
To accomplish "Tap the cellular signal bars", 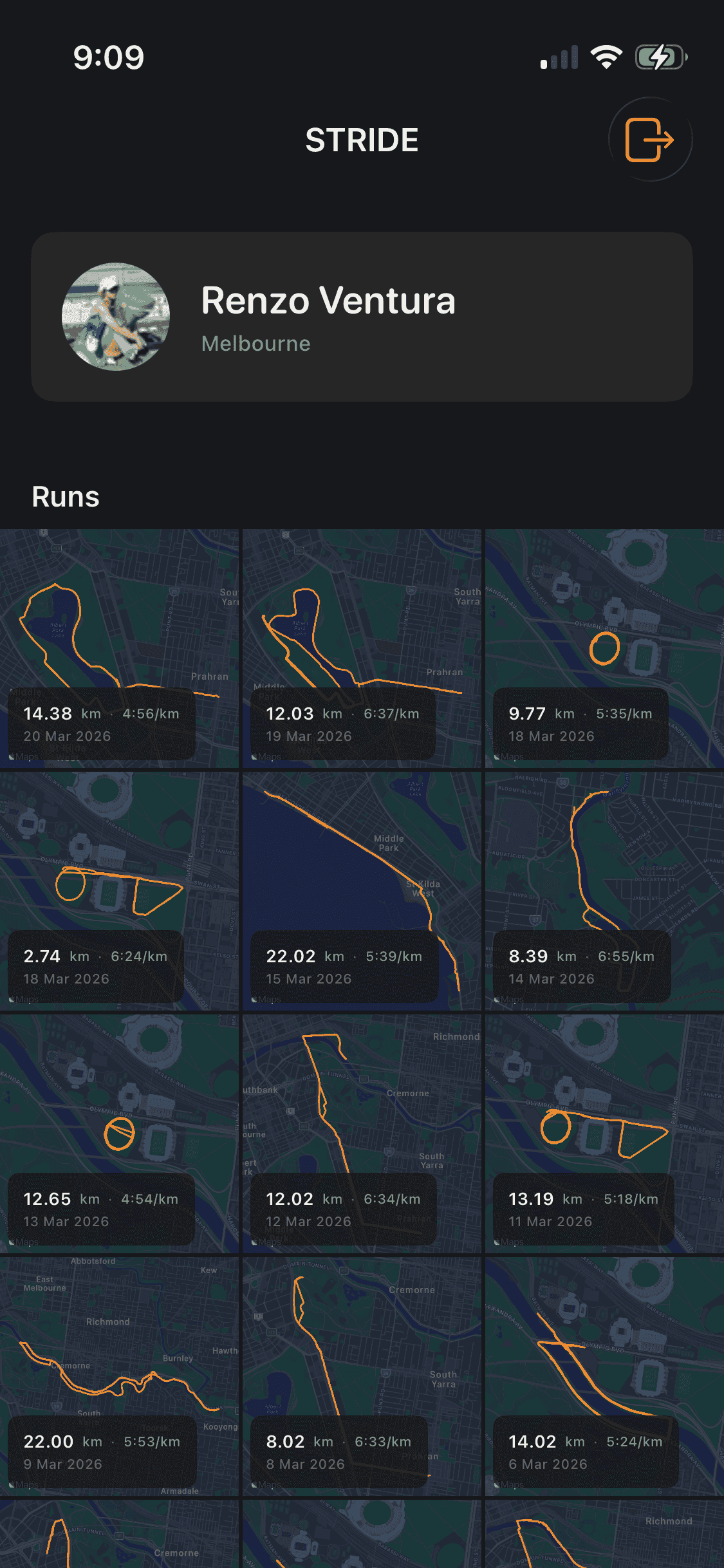I will pyautogui.click(x=559, y=57).
